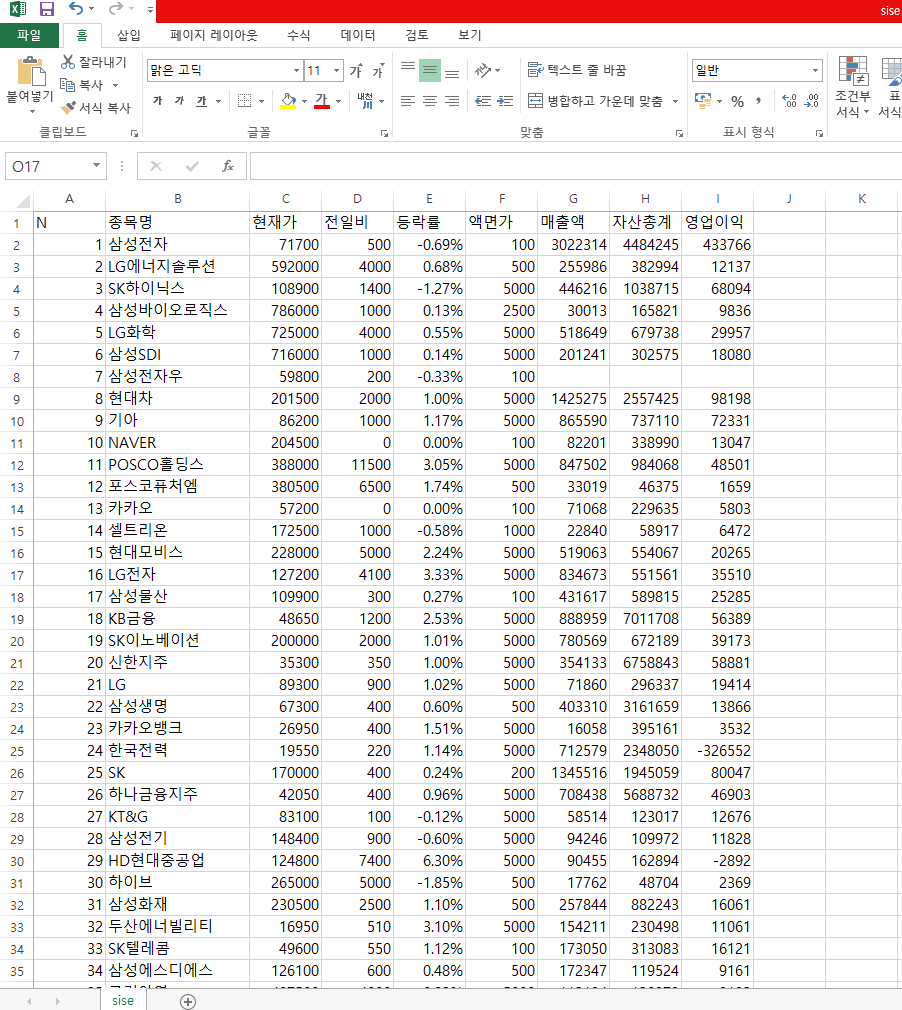Select the sise sheet tab

pyautogui.click(x=123, y=1000)
